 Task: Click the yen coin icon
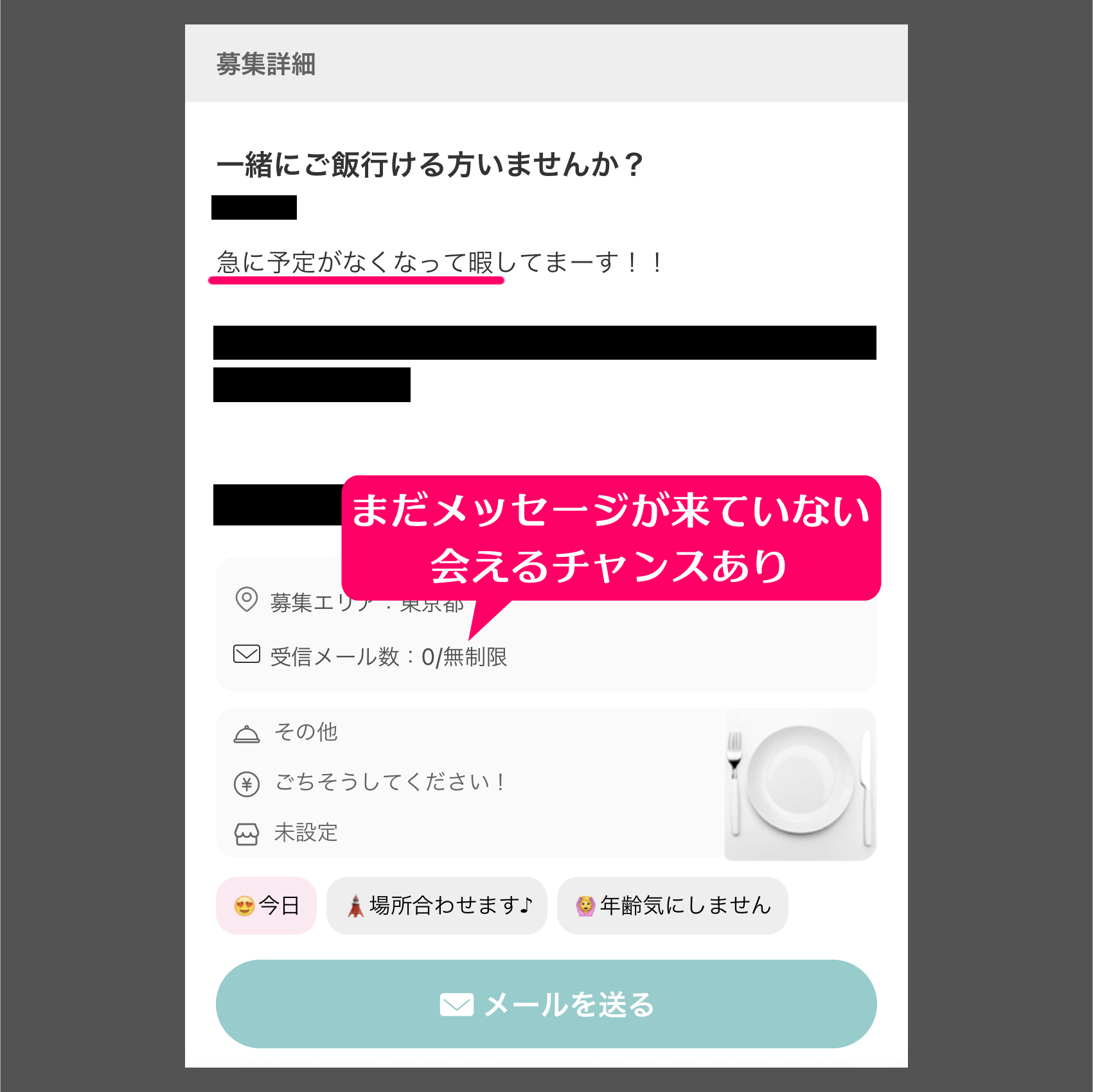(x=246, y=784)
